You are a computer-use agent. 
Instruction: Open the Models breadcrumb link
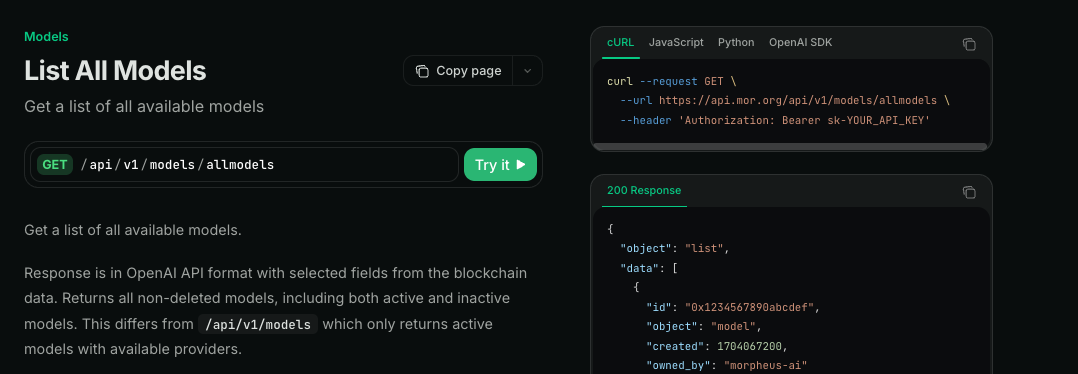tap(46, 37)
